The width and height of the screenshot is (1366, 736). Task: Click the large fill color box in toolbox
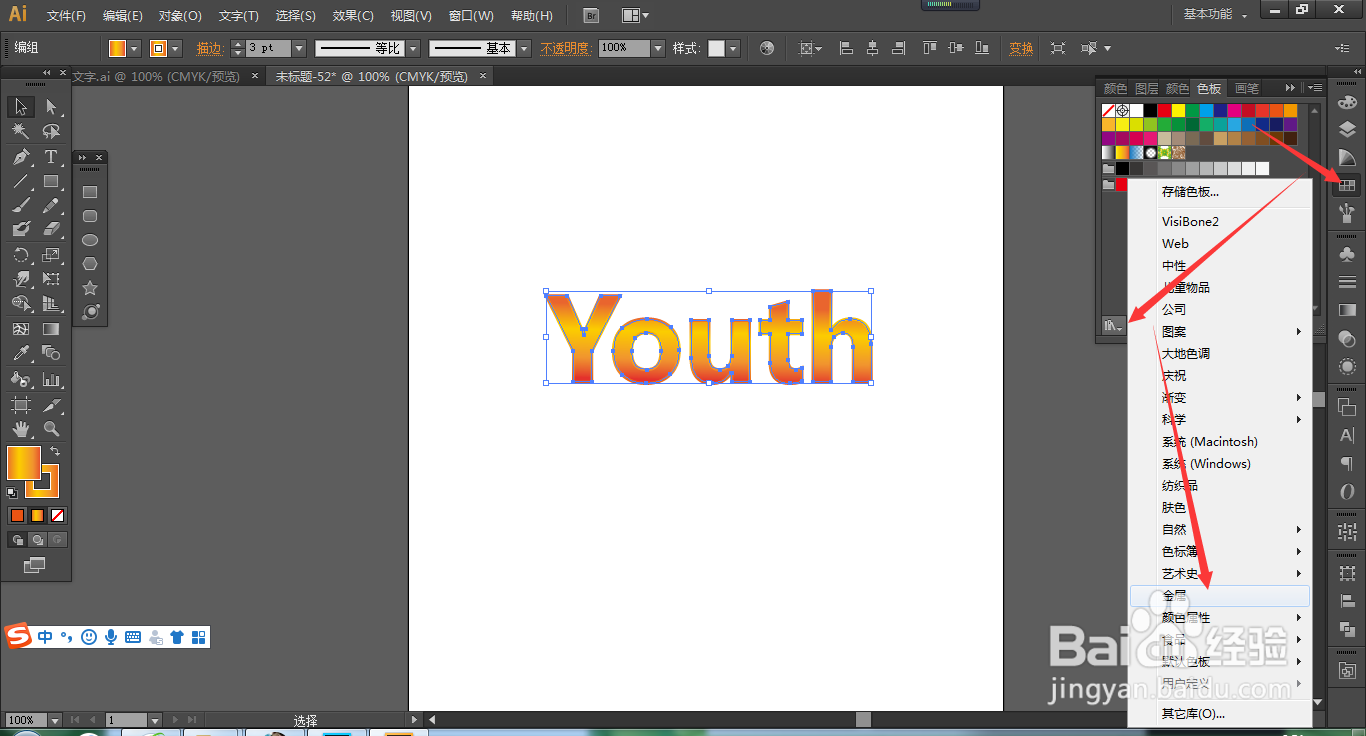(x=24, y=462)
